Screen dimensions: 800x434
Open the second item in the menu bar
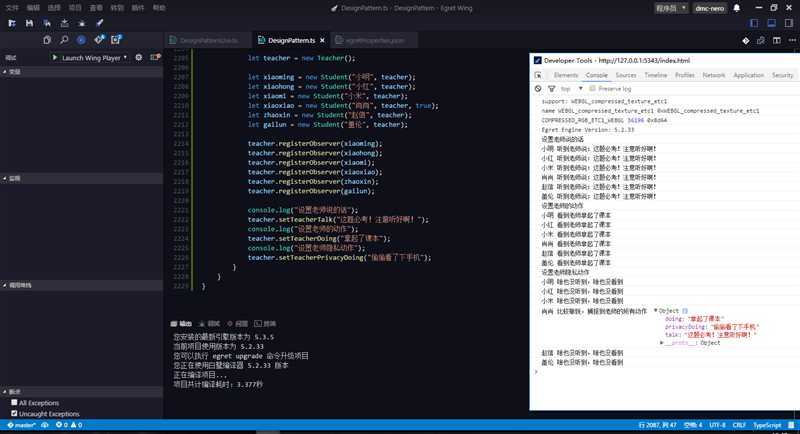pos(33,8)
